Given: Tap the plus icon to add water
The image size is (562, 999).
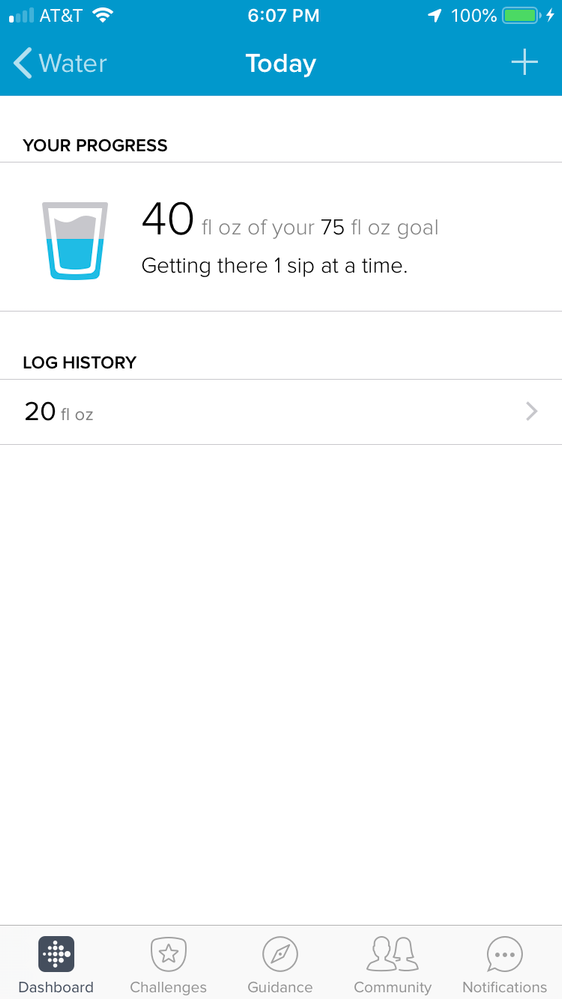Looking at the screenshot, I should [524, 62].
